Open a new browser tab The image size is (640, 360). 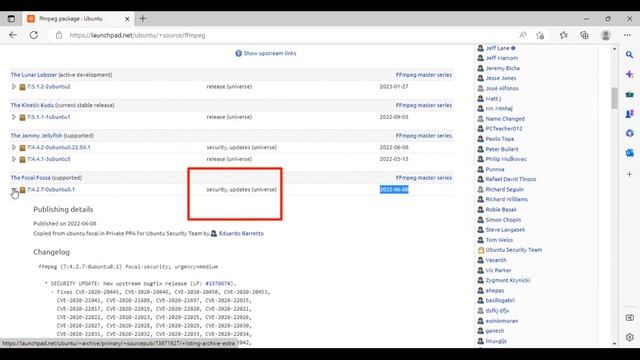coord(143,18)
